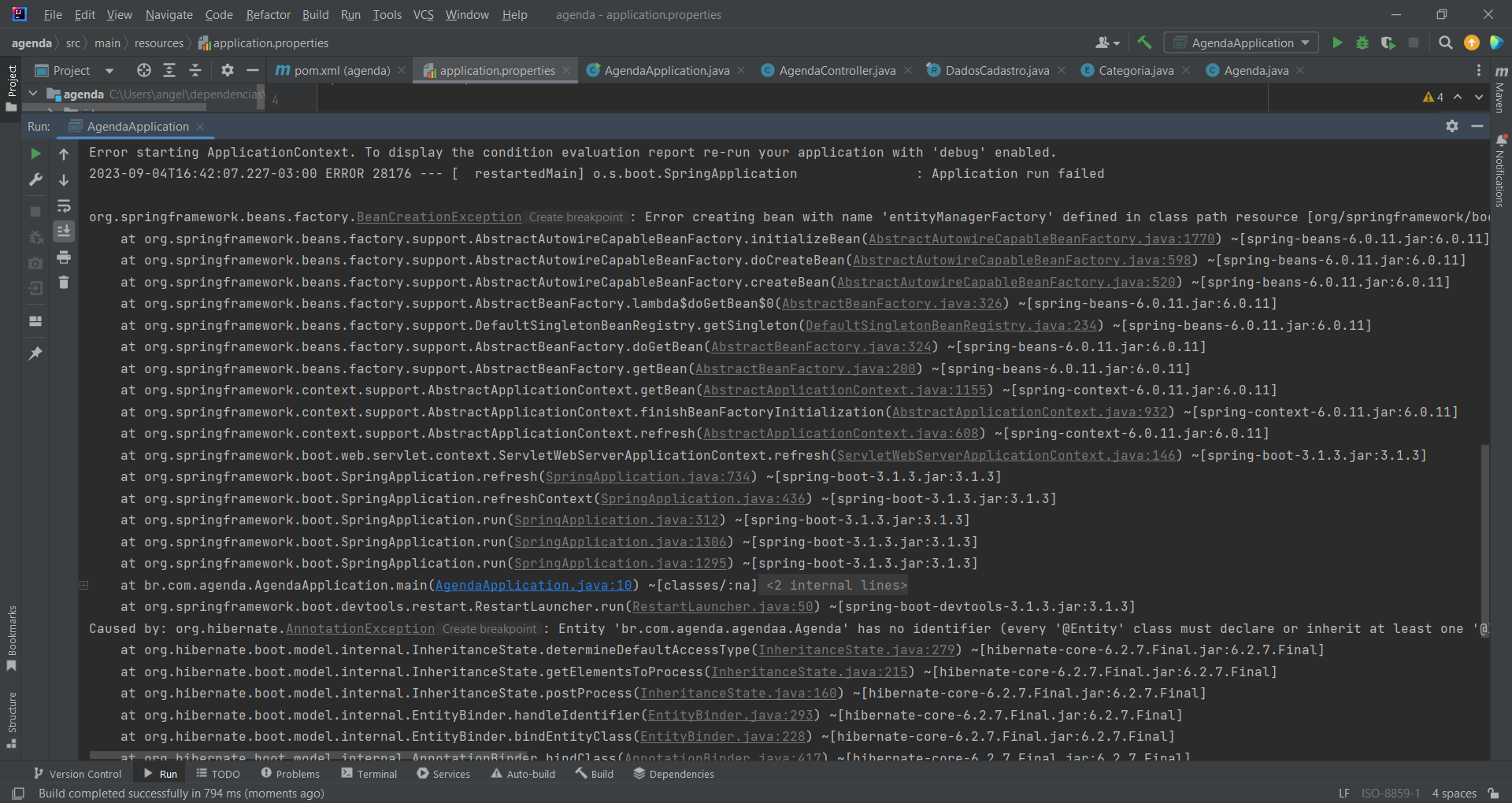Open Project panel settings gear

[228, 71]
